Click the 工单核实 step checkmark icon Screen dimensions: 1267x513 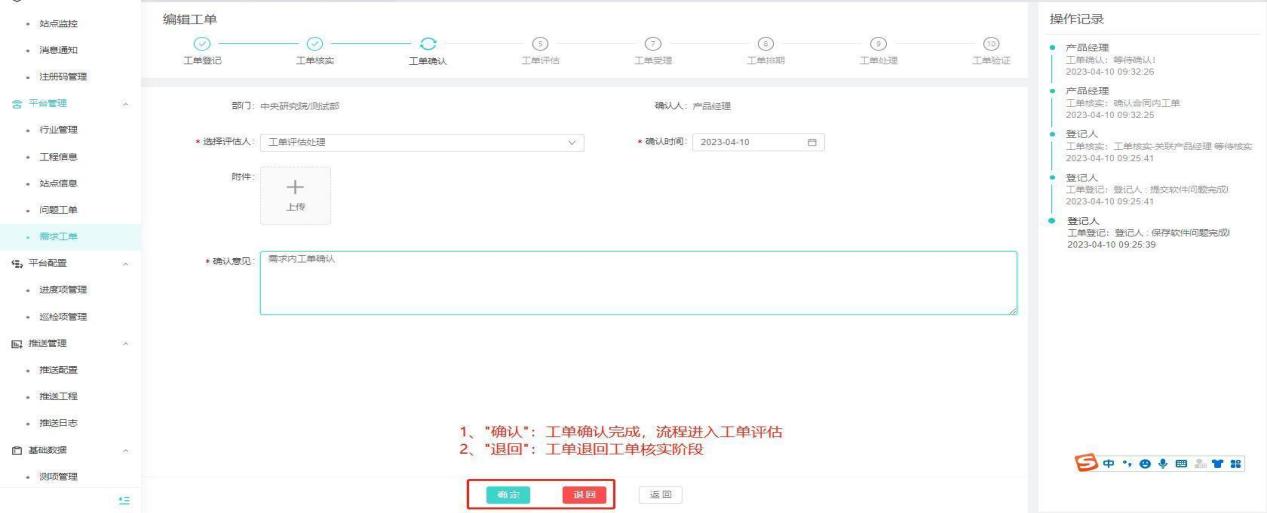[315, 43]
